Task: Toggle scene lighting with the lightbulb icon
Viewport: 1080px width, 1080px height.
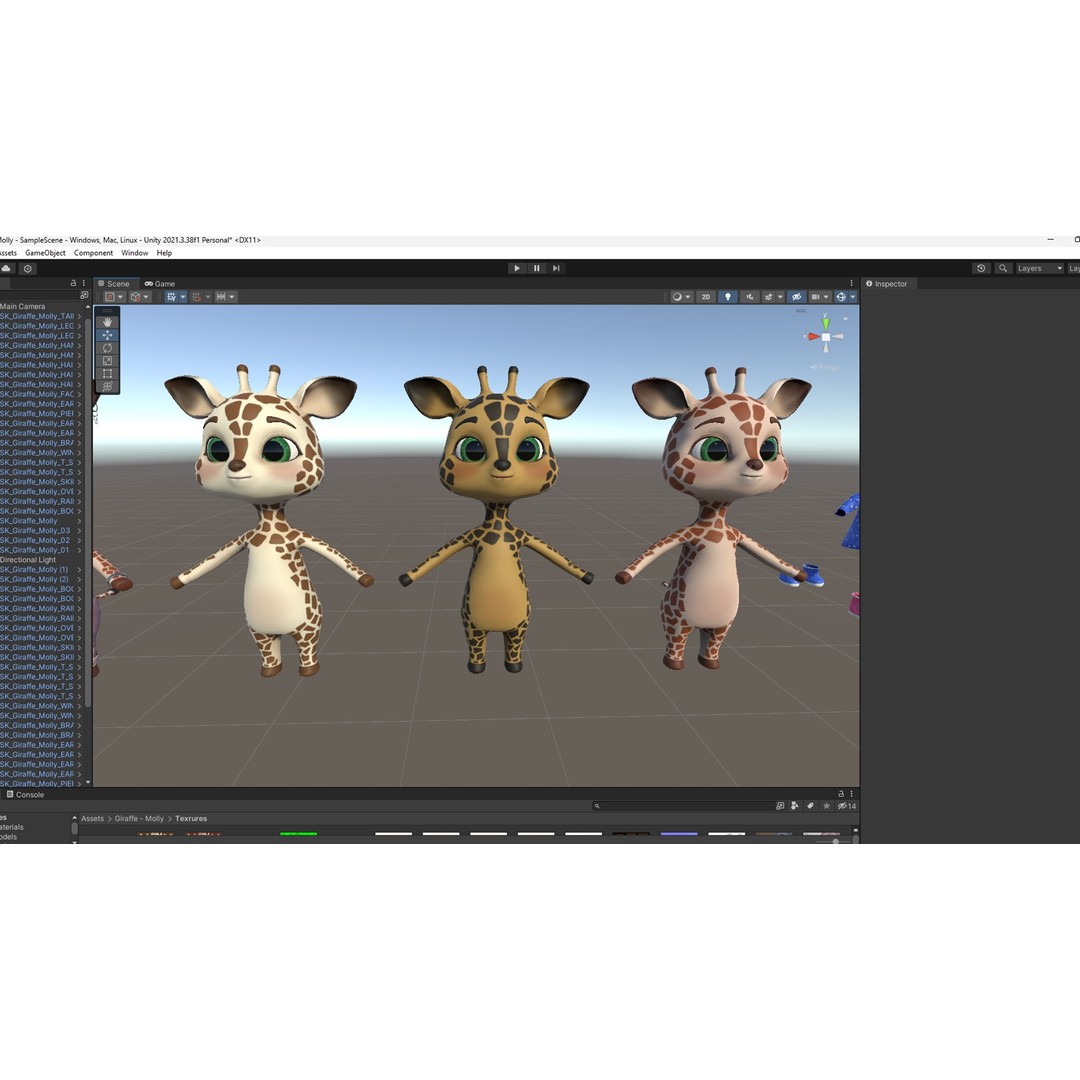Action: tap(728, 297)
